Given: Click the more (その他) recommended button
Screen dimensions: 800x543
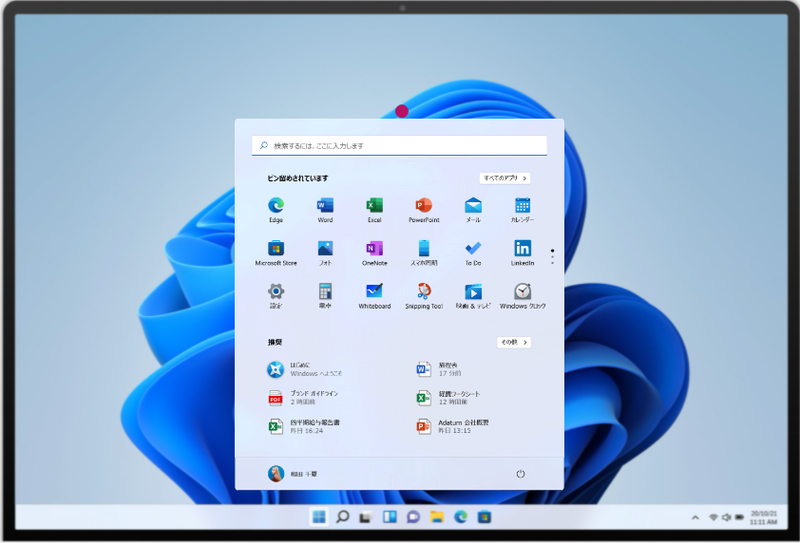Looking at the screenshot, I should tap(514, 342).
